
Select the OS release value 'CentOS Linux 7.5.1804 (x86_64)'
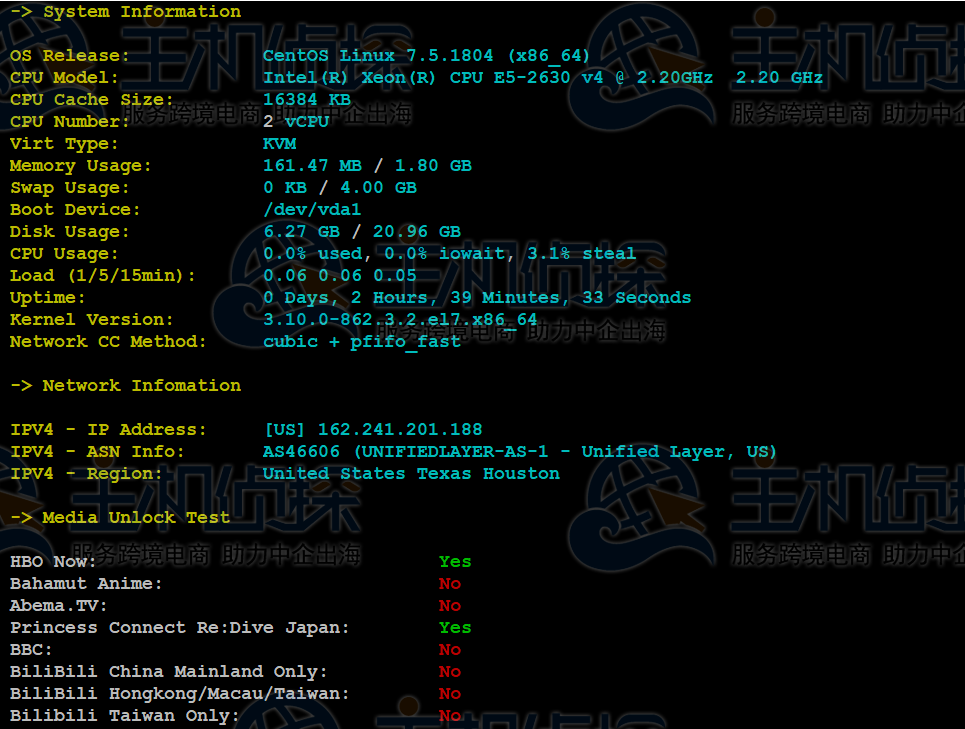point(426,55)
